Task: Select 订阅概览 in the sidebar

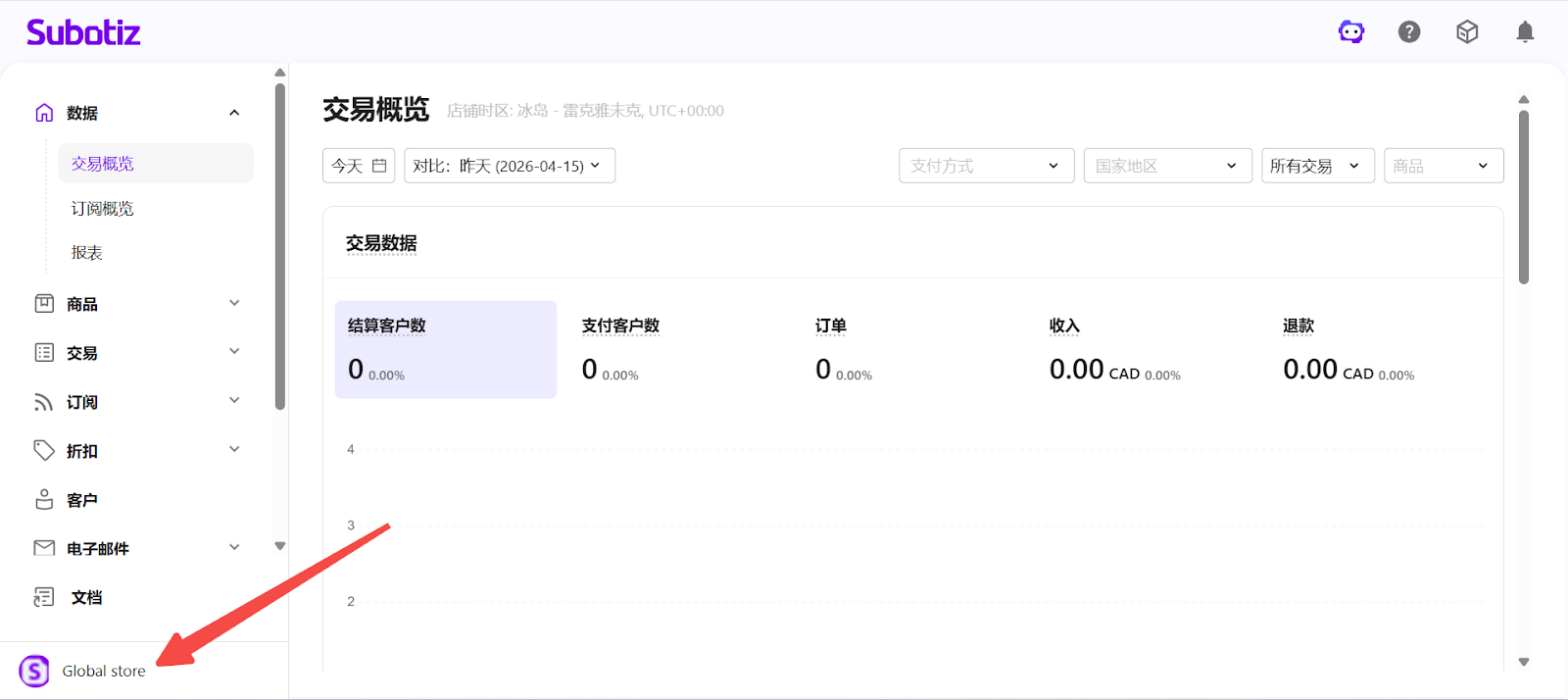Action: click(x=103, y=209)
